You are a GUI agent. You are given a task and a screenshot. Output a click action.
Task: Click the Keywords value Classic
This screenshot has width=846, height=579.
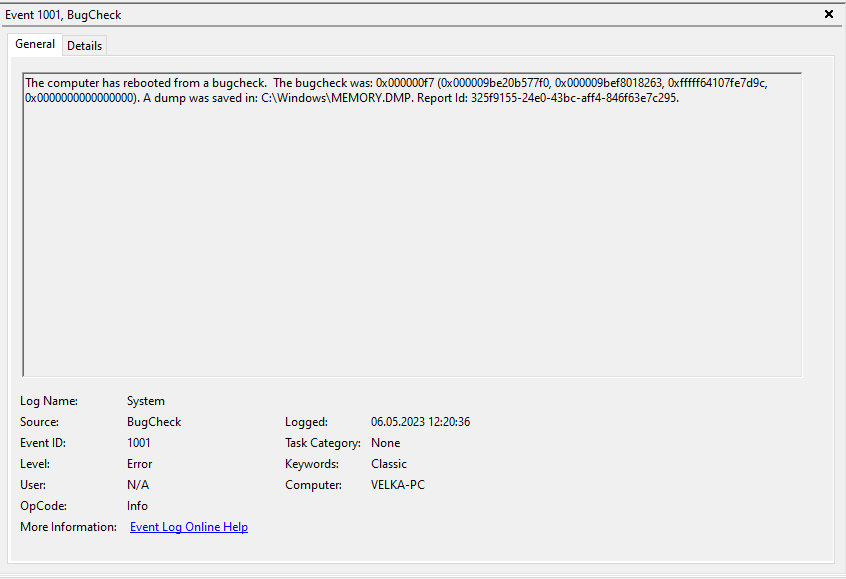[x=388, y=464]
